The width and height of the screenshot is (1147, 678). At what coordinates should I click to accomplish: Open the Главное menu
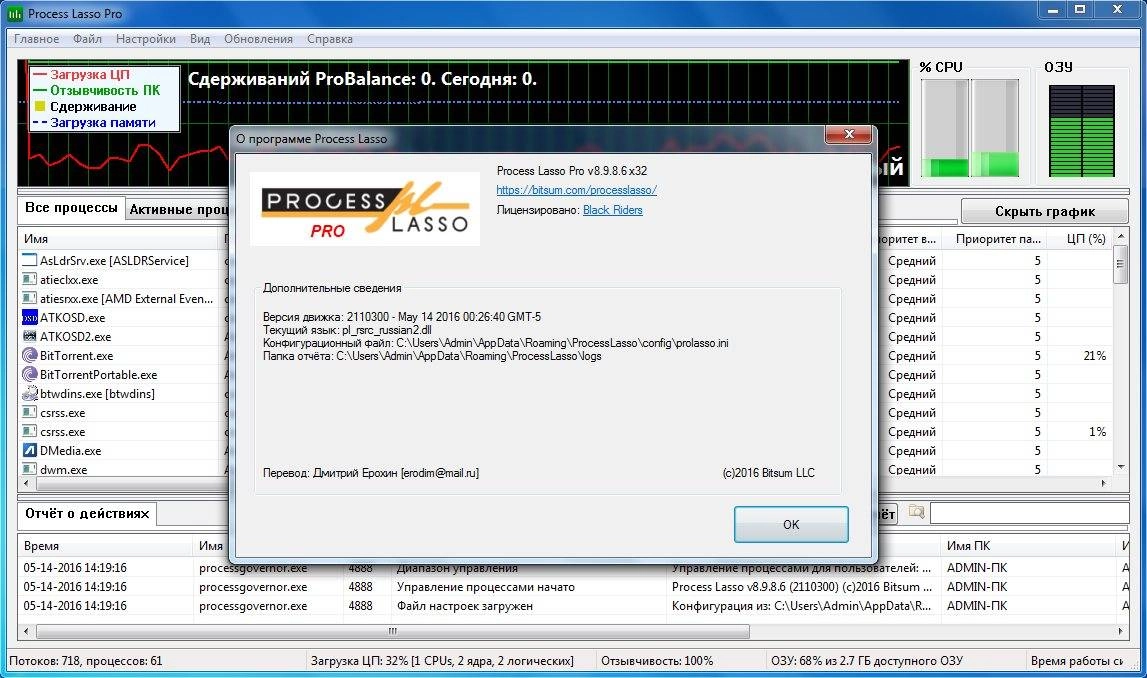click(x=36, y=39)
